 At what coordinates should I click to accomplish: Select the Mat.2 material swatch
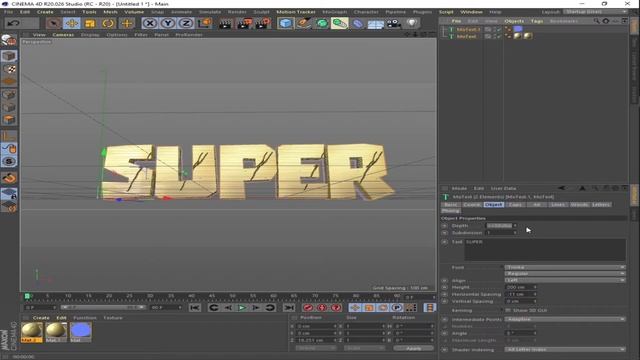32,332
